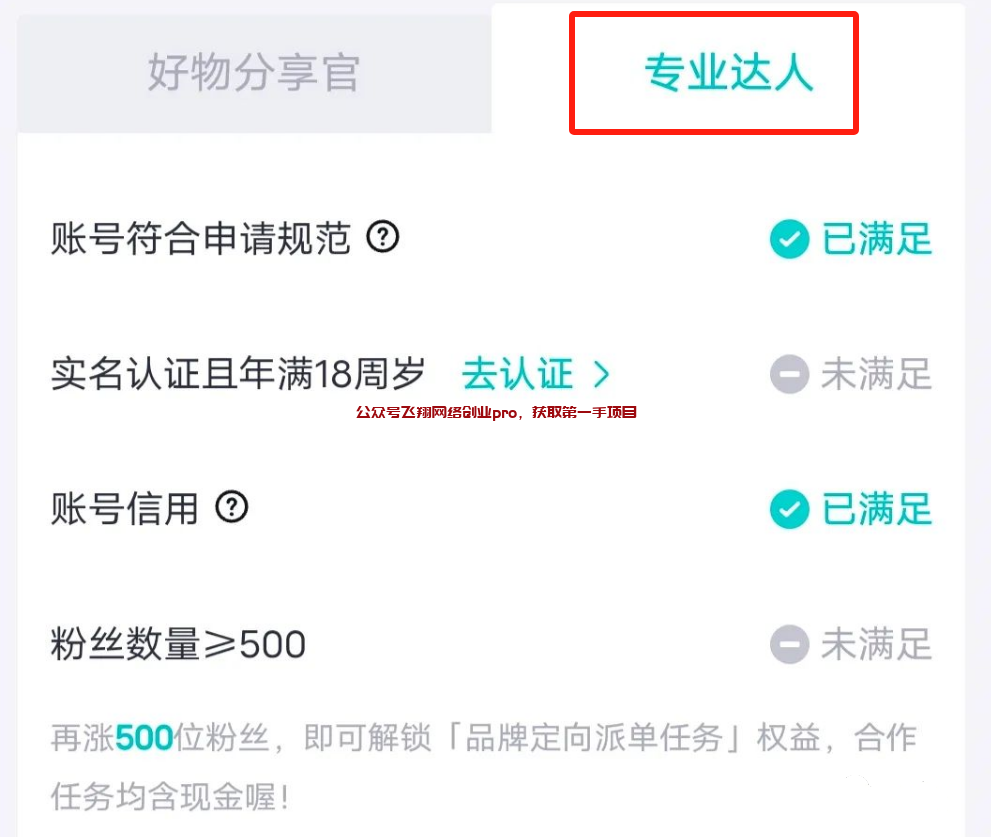Click the green checkmark beside 账号符合申请规范
Screen dimensions: 991x837
coord(789,239)
